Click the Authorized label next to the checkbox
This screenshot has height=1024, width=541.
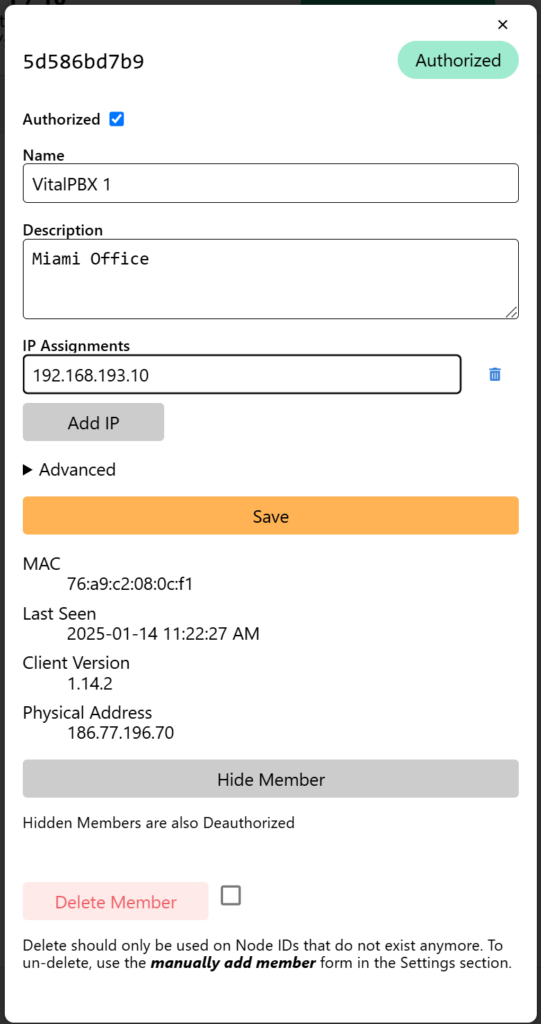(x=61, y=120)
